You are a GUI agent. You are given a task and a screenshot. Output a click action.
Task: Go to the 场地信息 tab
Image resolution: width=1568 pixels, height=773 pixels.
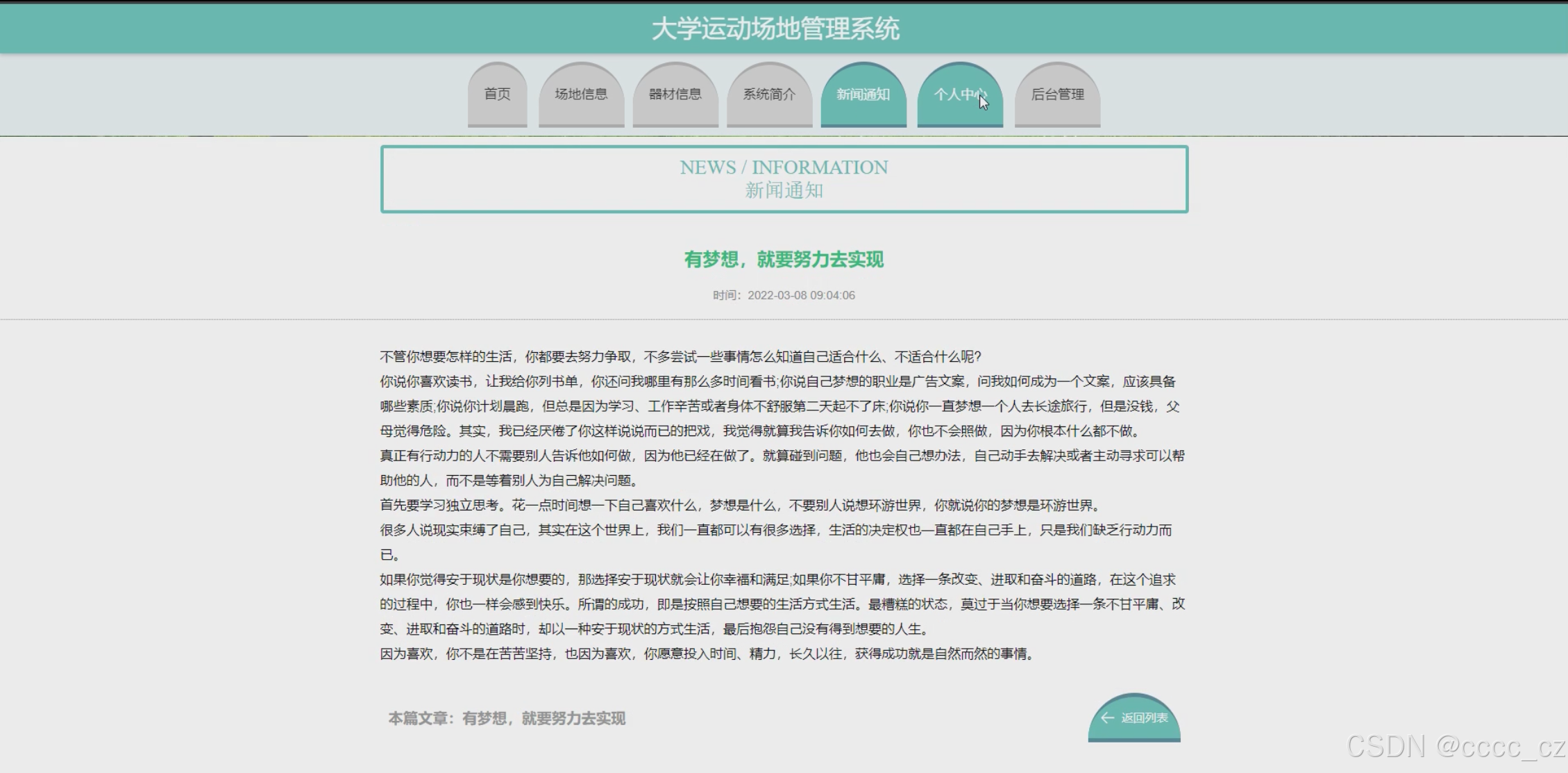(x=581, y=94)
